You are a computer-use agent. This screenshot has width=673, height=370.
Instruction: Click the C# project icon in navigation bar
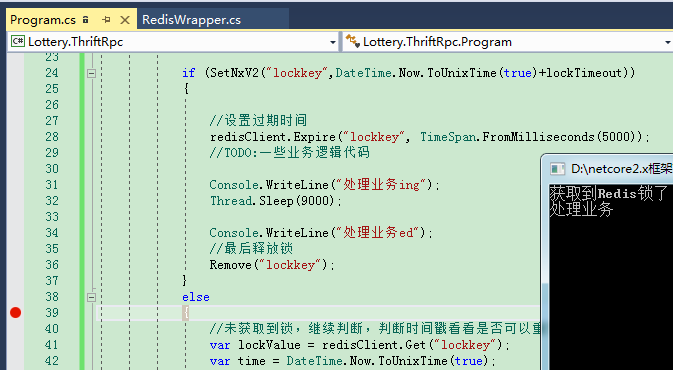point(18,42)
